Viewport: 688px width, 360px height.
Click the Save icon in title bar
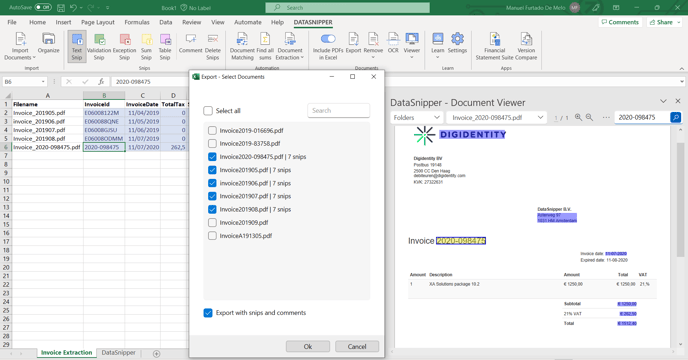tap(61, 7)
